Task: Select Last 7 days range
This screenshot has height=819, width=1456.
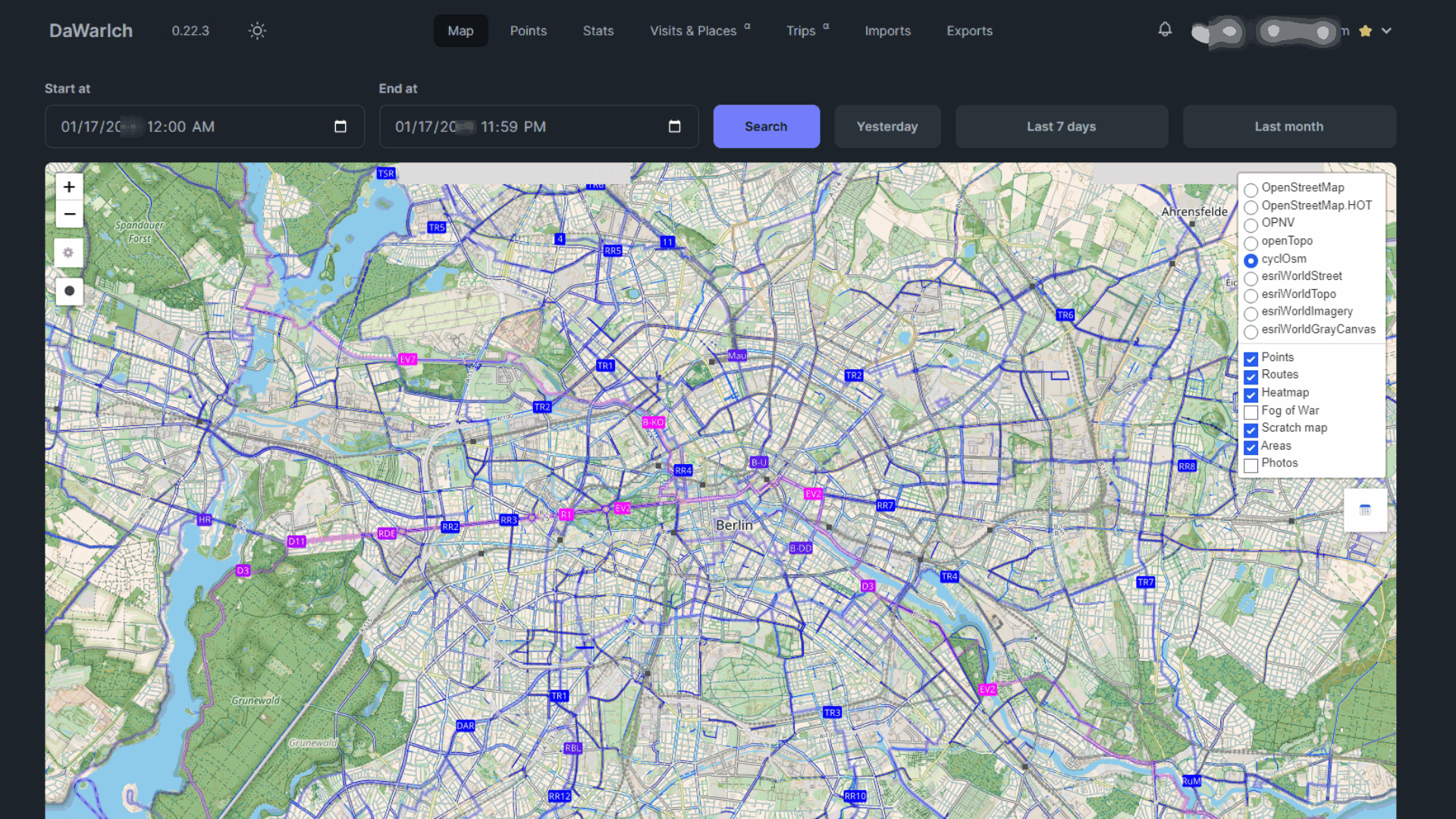Action: pyautogui.click(x=1062, y=127)
